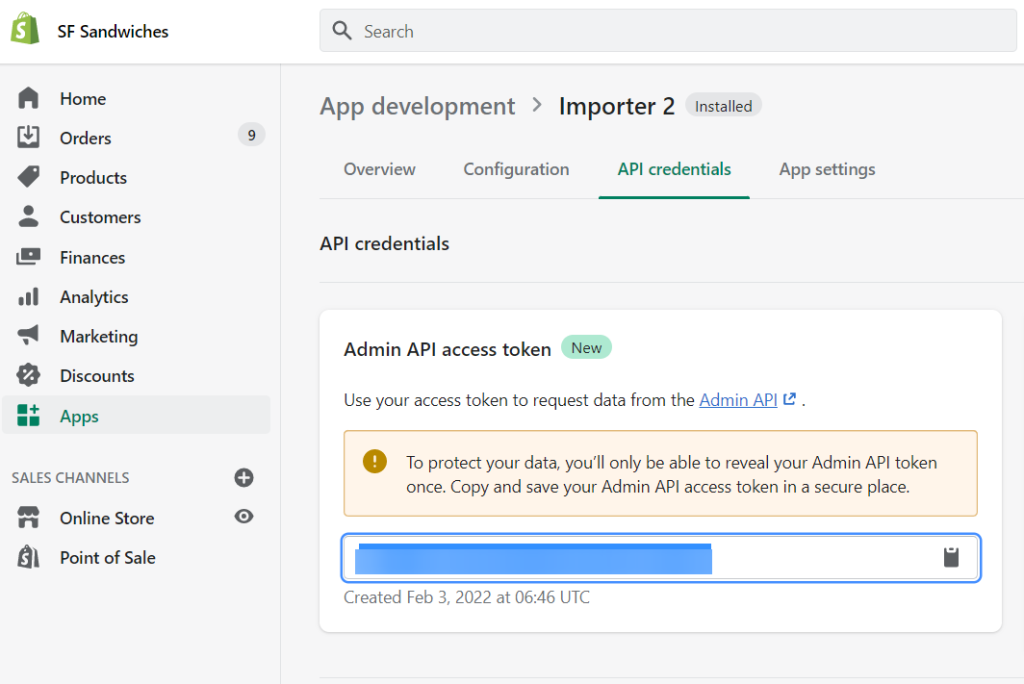This screenshot has height=684, width=1024.
Task: Go back to App development via breadcrumb
Action: coord(417,106)
